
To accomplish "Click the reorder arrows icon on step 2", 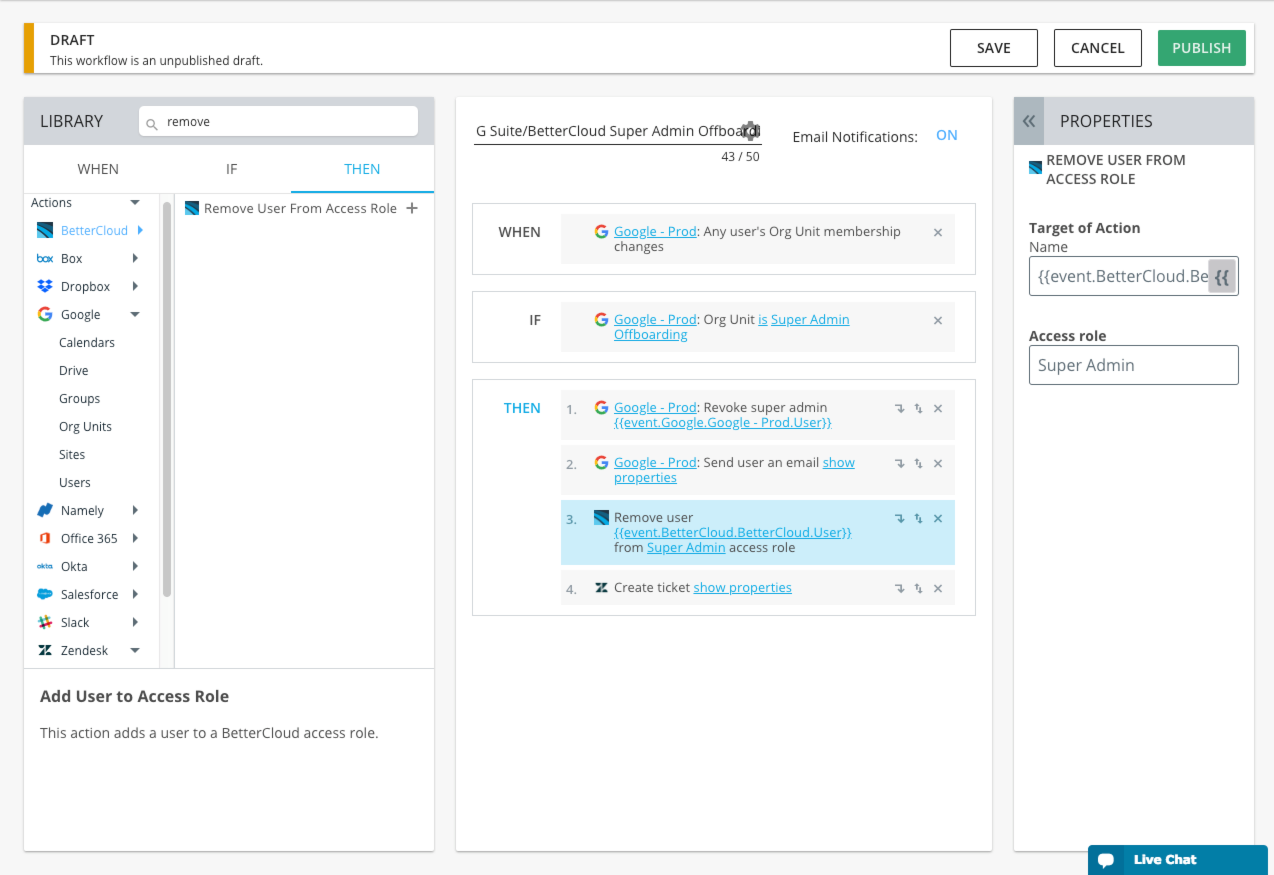I will click(x=918, y=463).
